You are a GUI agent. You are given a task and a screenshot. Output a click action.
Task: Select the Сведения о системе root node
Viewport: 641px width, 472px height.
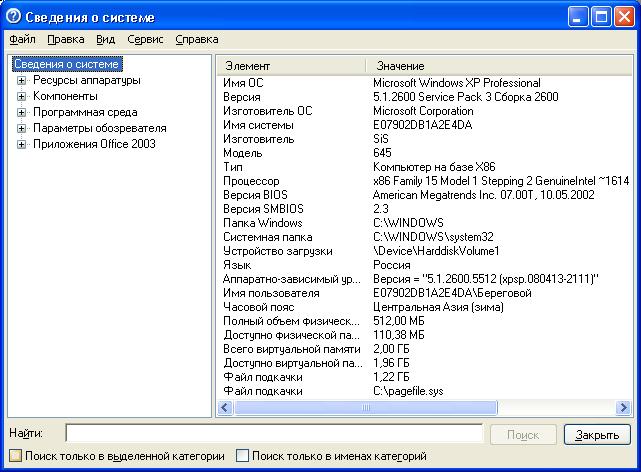(x=67, y=64)
